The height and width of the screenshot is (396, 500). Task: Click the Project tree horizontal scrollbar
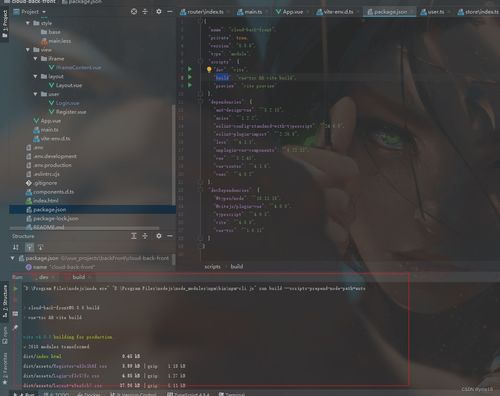point(84,228)
